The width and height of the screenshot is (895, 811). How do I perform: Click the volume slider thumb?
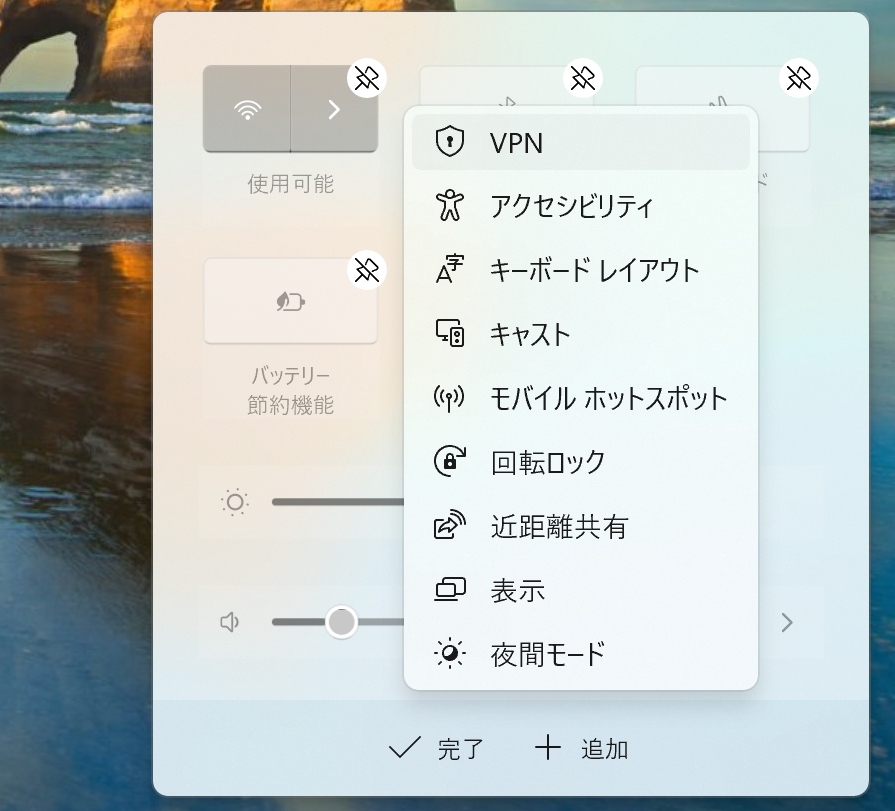click(341, 622)
